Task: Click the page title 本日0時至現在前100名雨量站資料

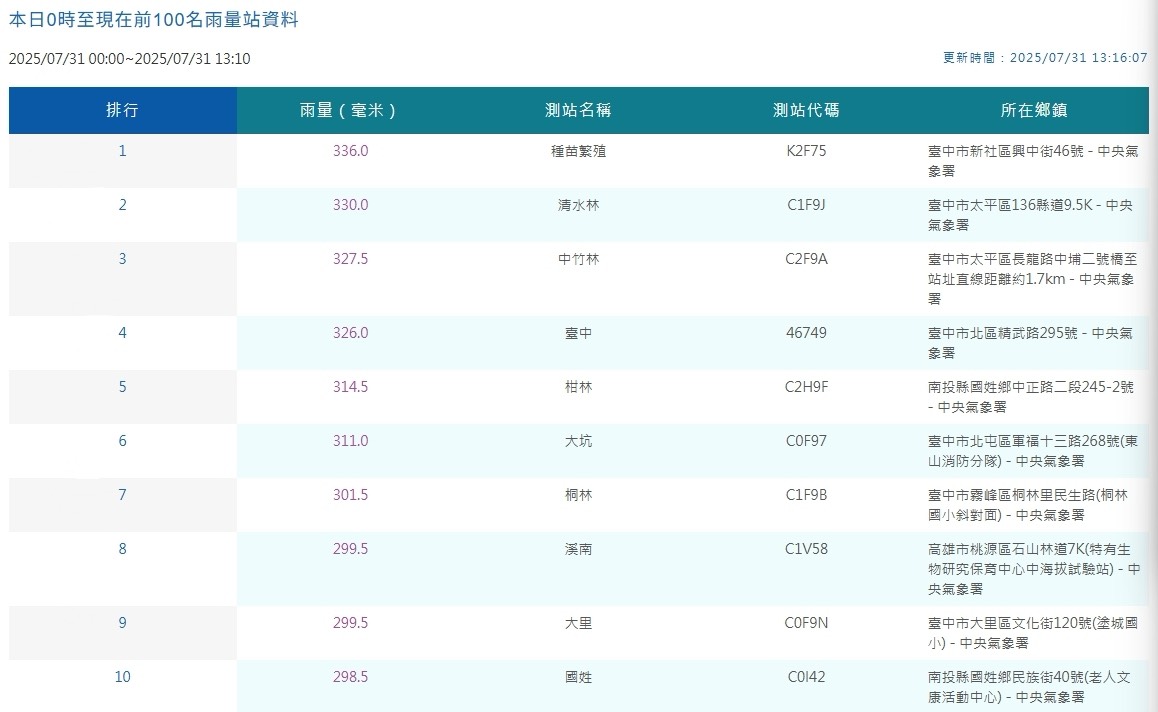Action: (153, 19)
